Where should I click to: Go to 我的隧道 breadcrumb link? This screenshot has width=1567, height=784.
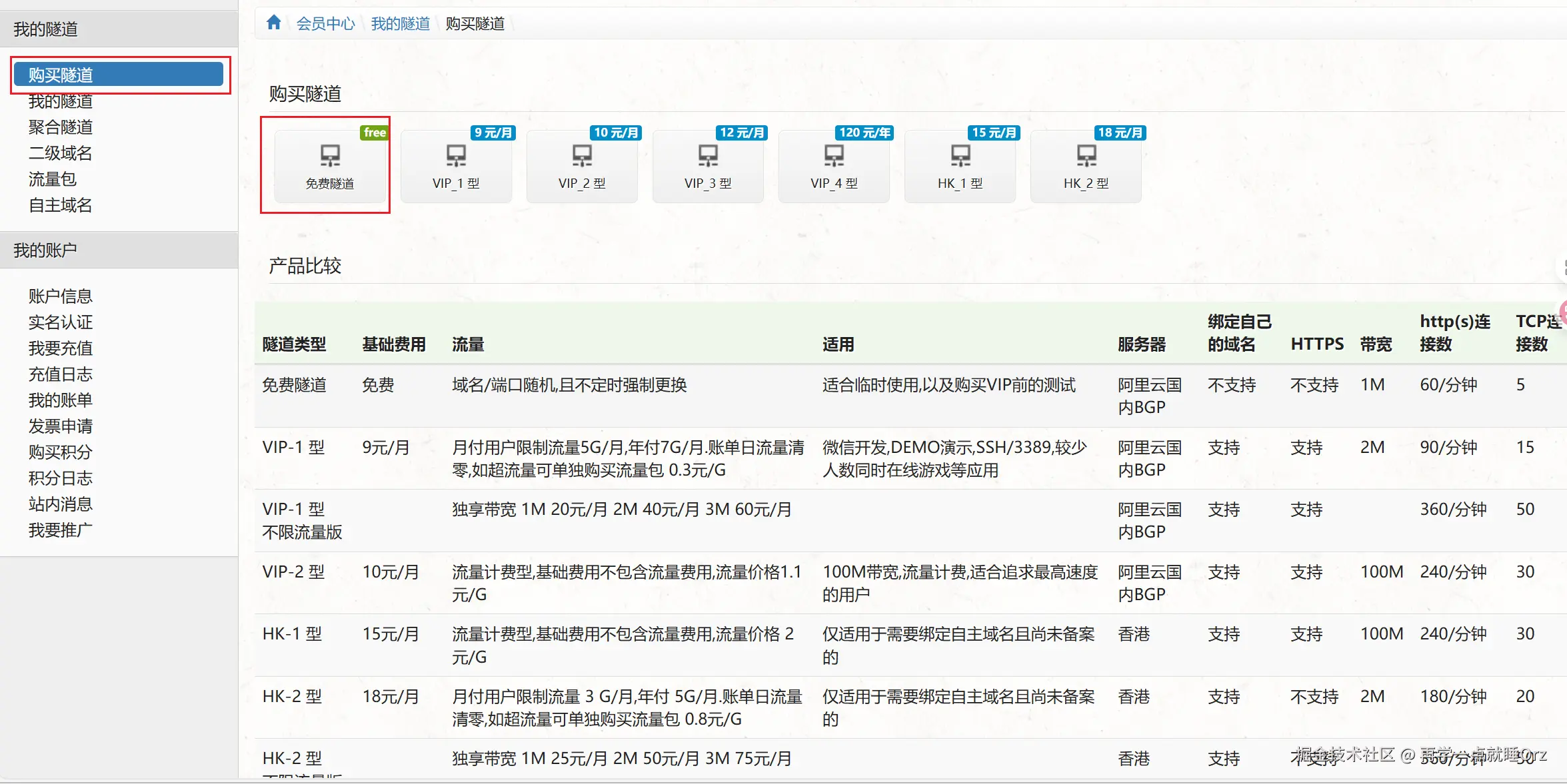pos(400,24)
